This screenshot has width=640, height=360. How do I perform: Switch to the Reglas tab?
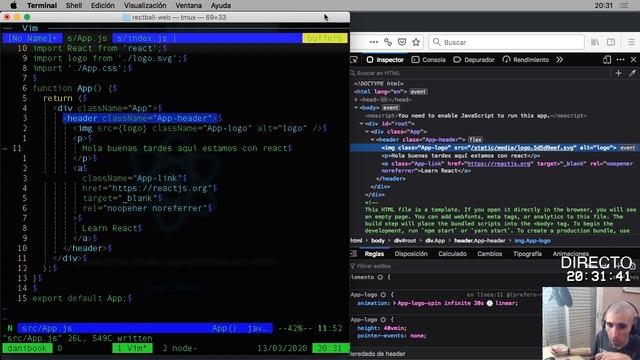(x=374, y=254)
